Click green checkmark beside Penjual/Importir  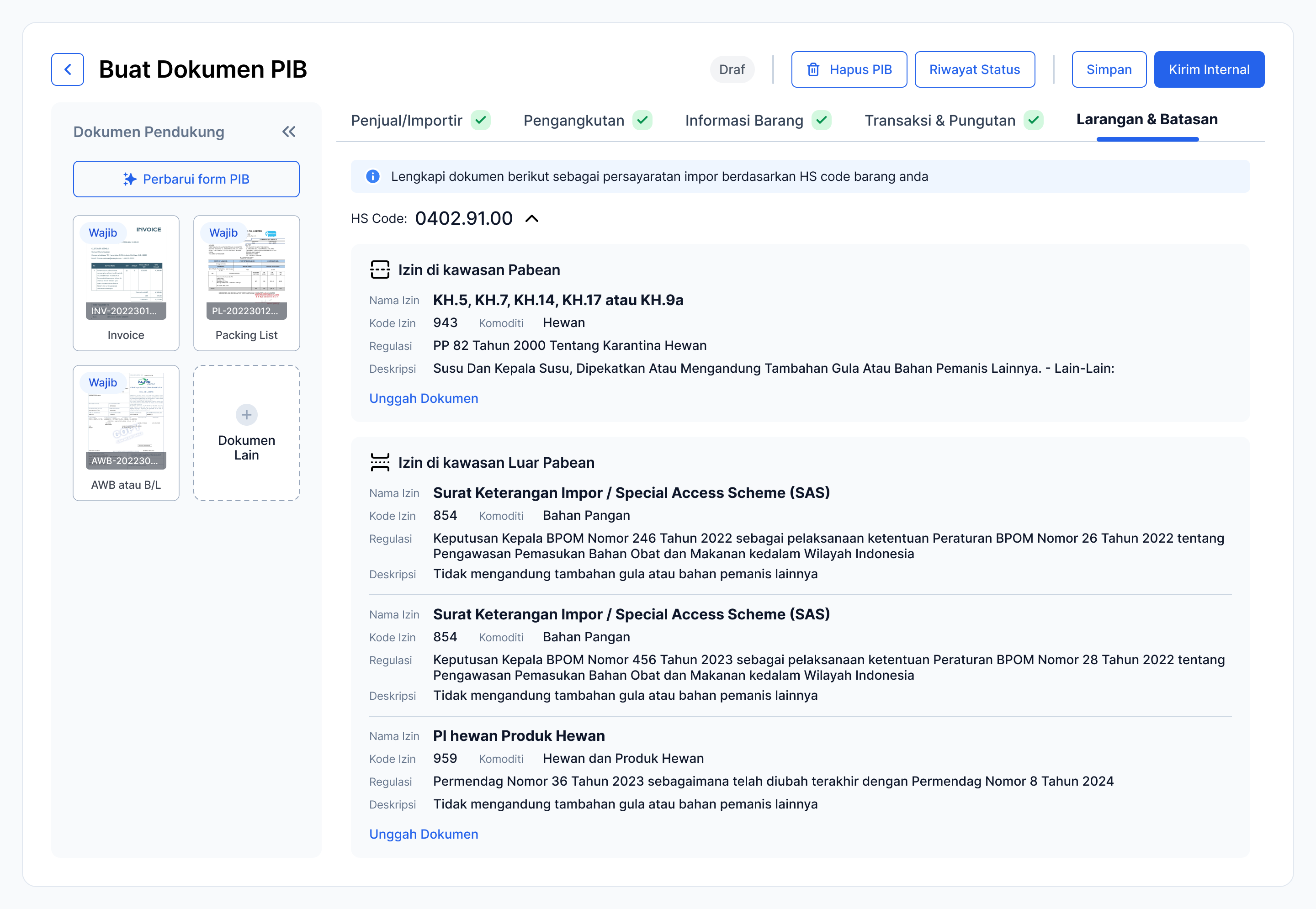(481, 120)
